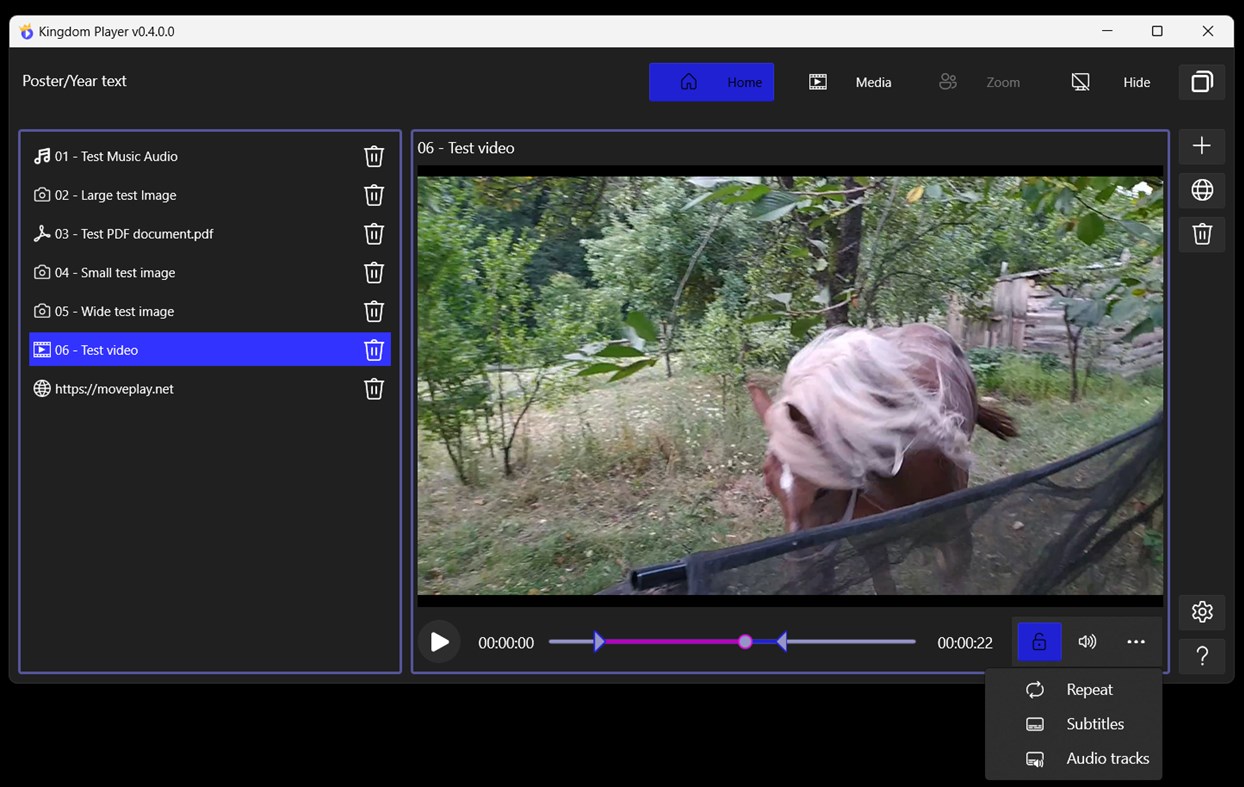The height and width of the screenshot is (787, 1244).
Task: Click the camera icon for Small test image
Action: (42, 272)
